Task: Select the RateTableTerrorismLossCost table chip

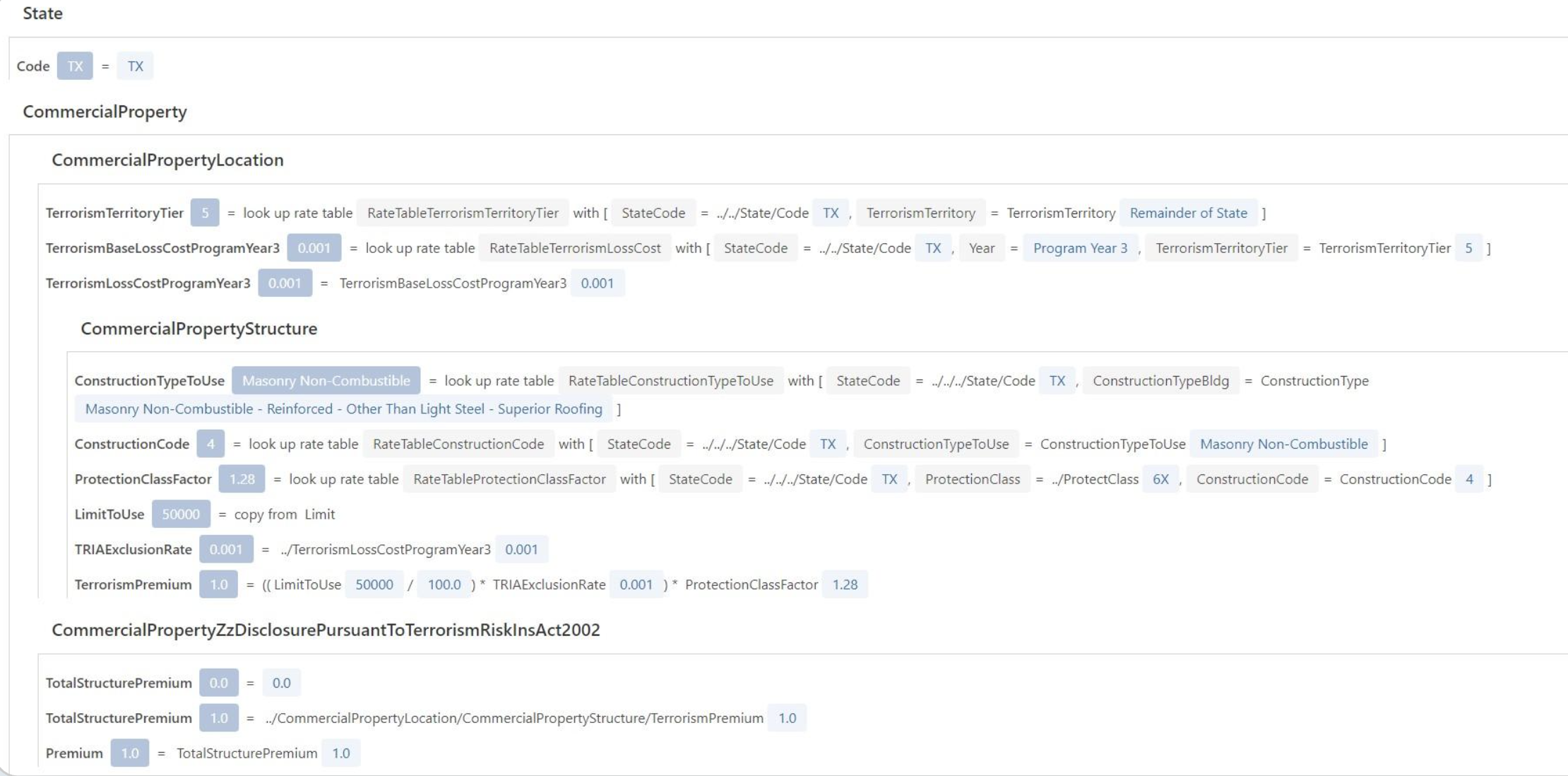Action: click(x=575, y=248)
